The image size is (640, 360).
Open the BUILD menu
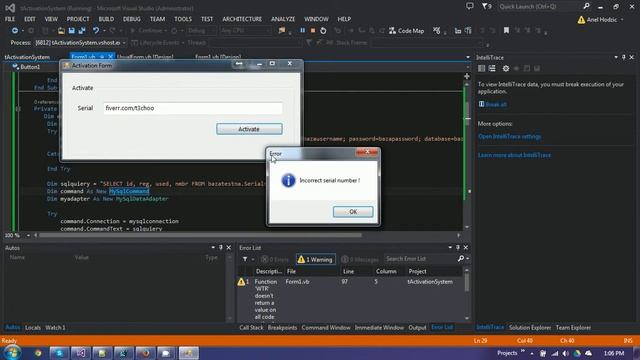[106, 19]
